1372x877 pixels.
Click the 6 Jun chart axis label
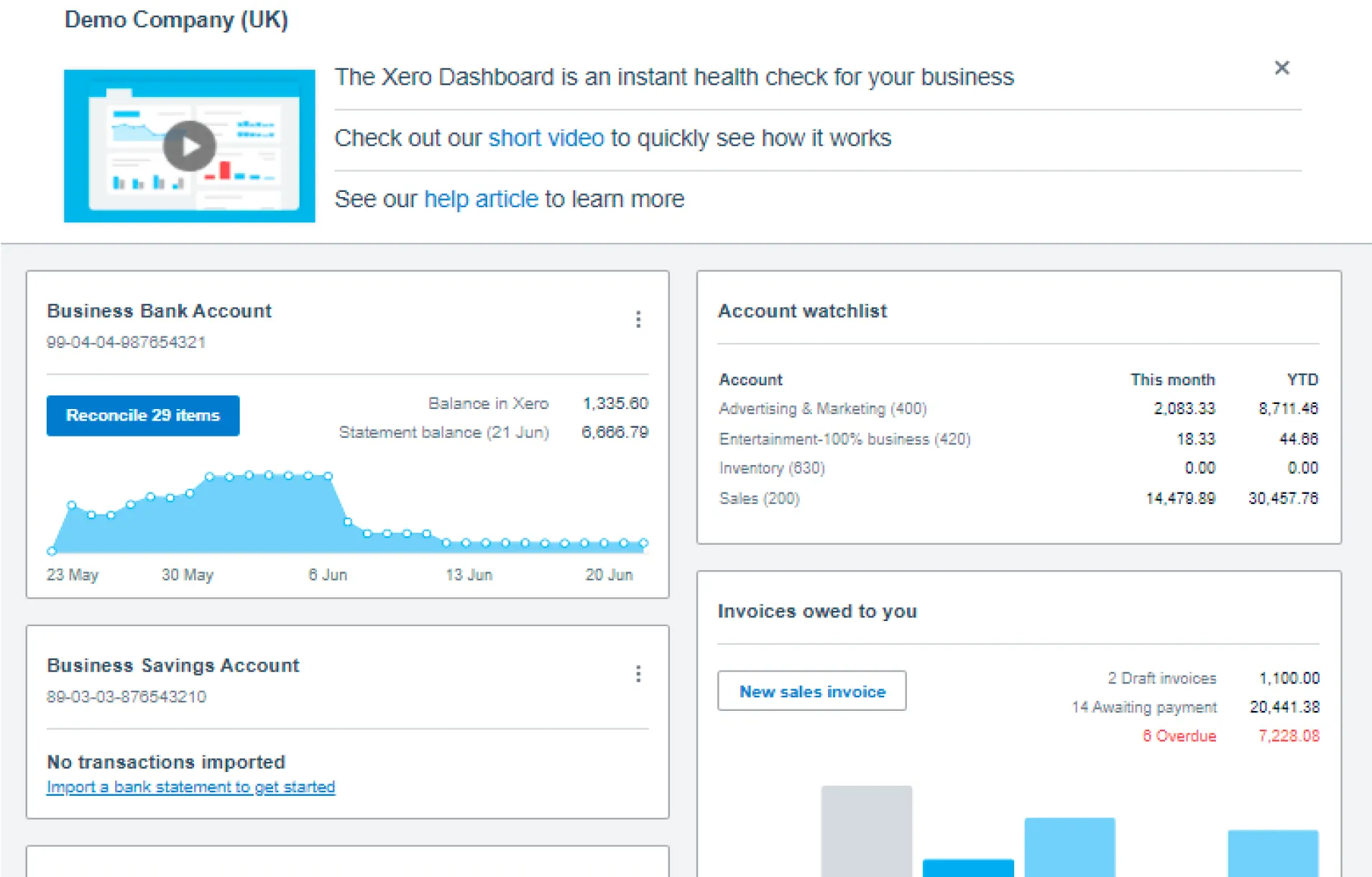point(328,574)
